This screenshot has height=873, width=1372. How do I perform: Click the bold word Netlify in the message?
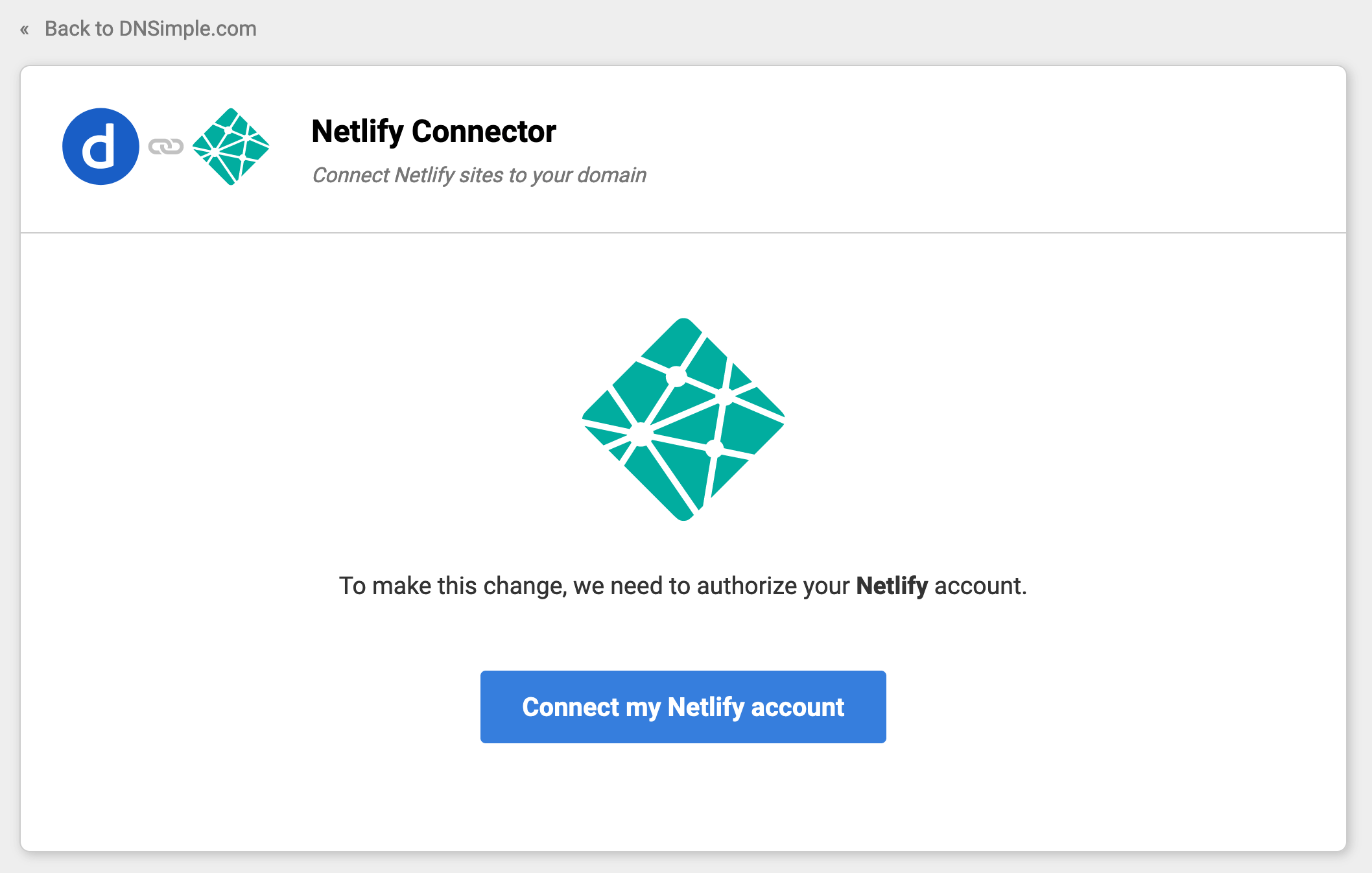(x=892, y=585)
